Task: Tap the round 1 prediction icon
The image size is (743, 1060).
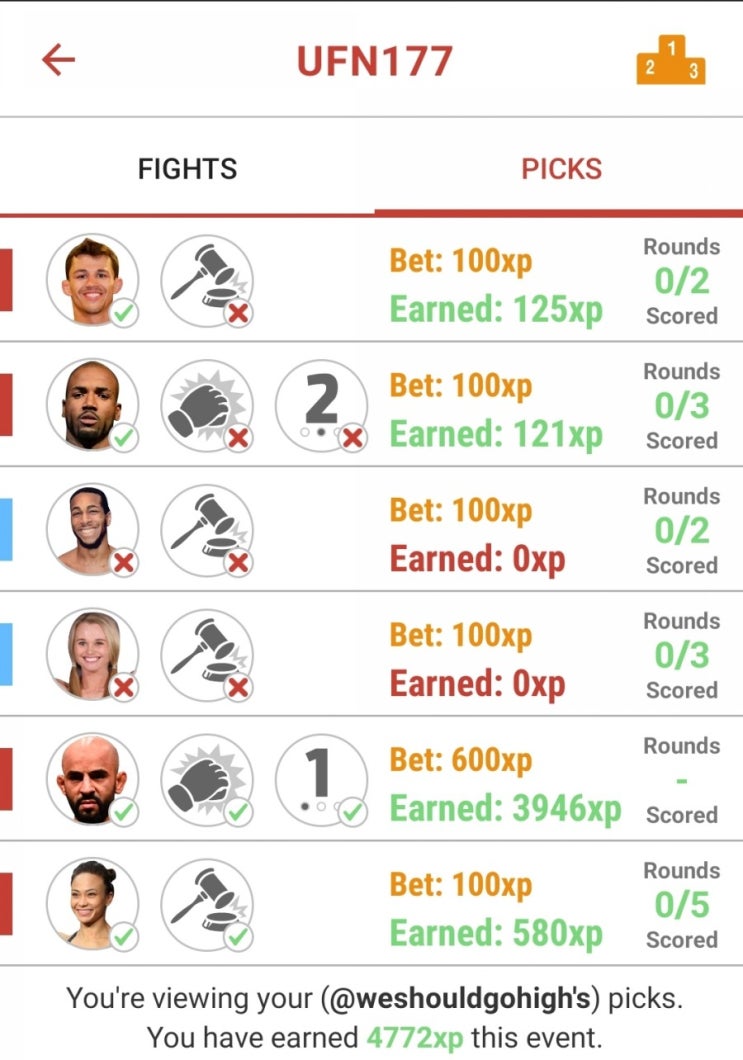Action: pyautogui.click(x=322, y=780)
